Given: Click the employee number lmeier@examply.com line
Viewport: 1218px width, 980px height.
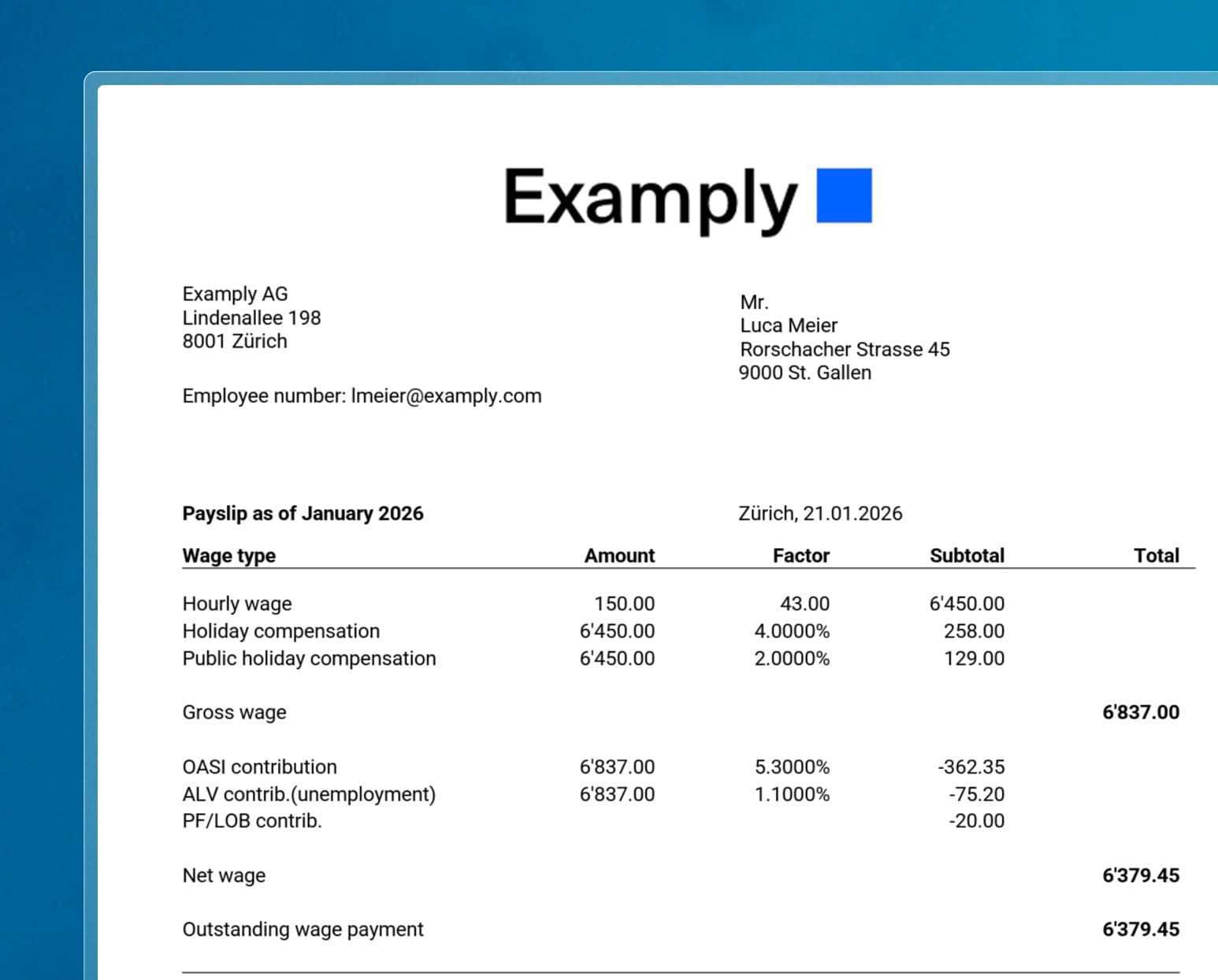Looking at the screenshot, I should pyautogui.click(x=362, y=395).
